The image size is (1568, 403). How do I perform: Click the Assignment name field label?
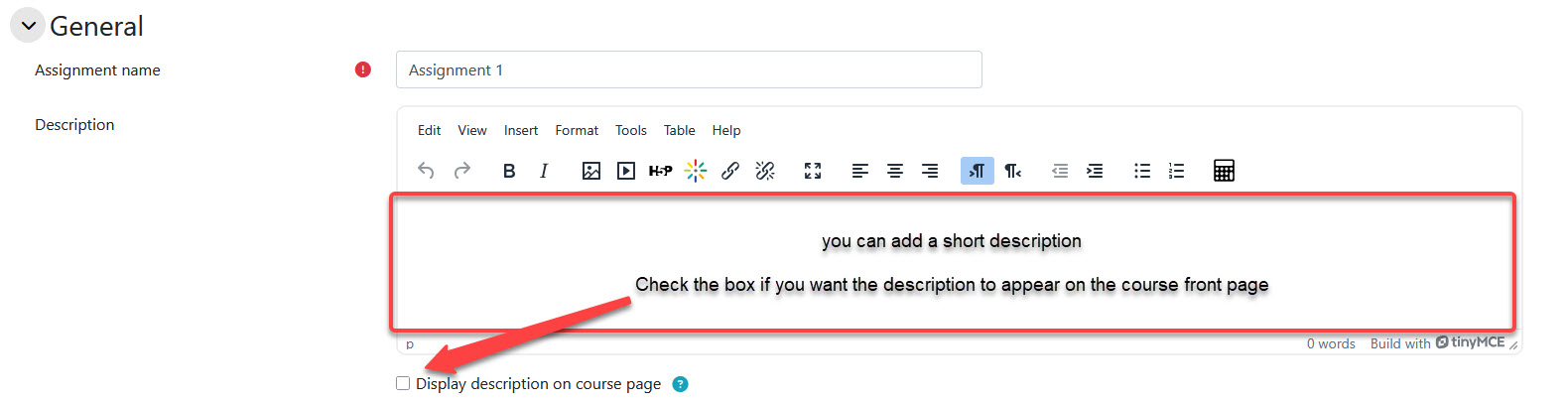click(x=97, y=69)
